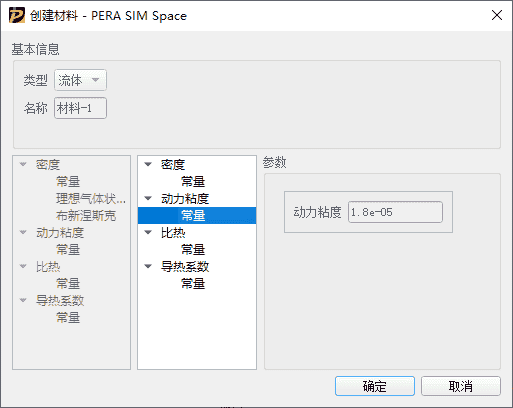The height and width of the screenshot is (408, 513).
Task: Click 导热系数 label in the middle tree
Action: (x=185, y=266)
